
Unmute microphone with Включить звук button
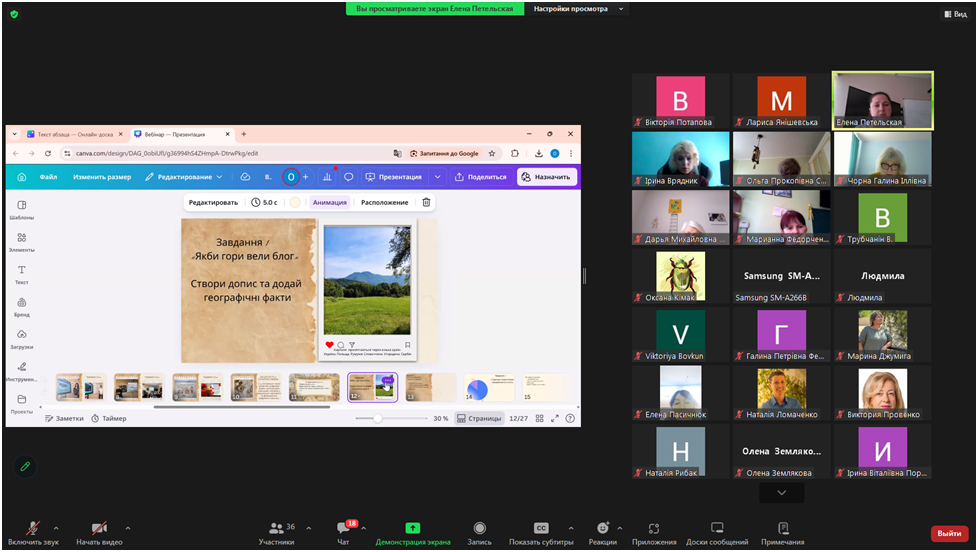(32, 529)
